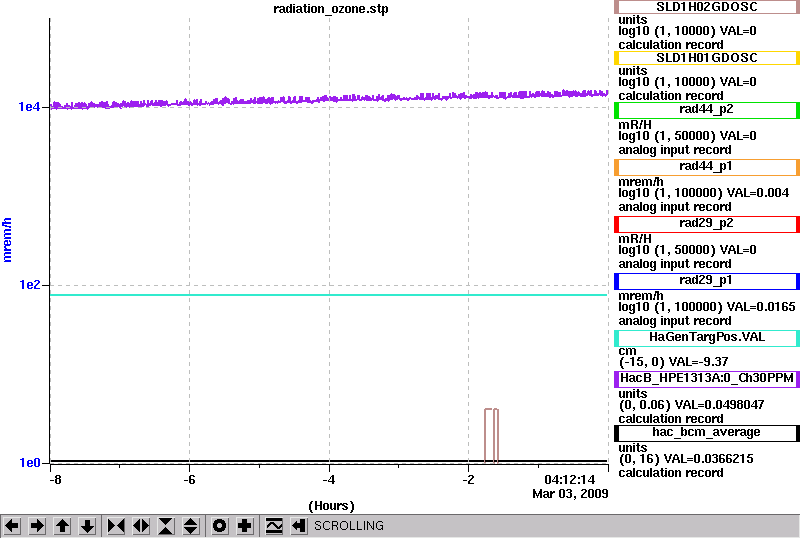The height and width of the screenshot is (538, 800).
Task: Click the (-15, 0) VAL=-9.37 text
Action: tap(673, 362)
